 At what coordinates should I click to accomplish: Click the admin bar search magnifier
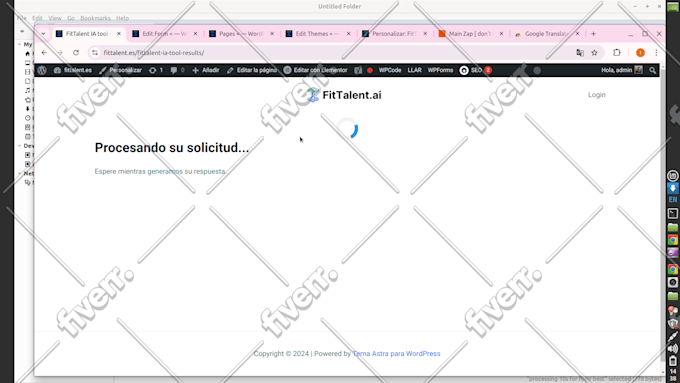click(653, 70)
